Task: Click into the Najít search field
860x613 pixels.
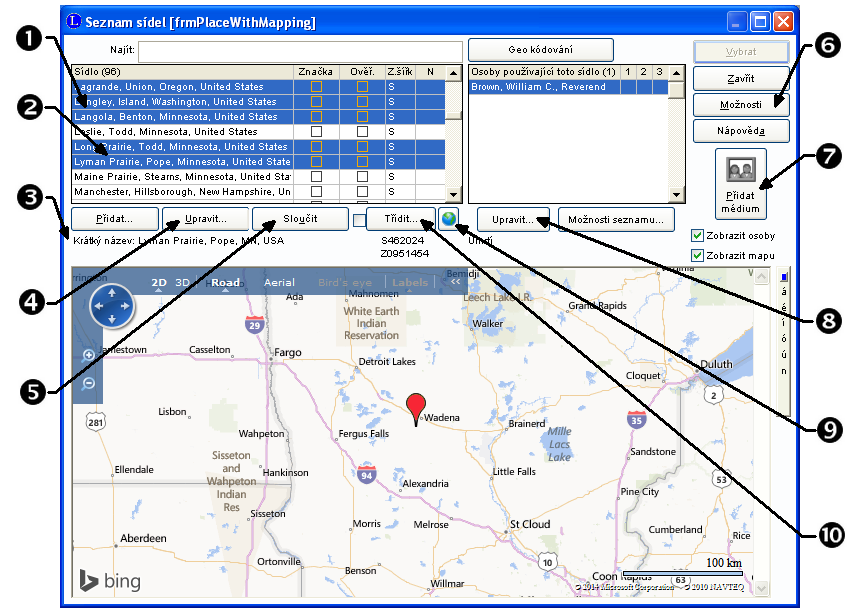Action: [300, 50]
